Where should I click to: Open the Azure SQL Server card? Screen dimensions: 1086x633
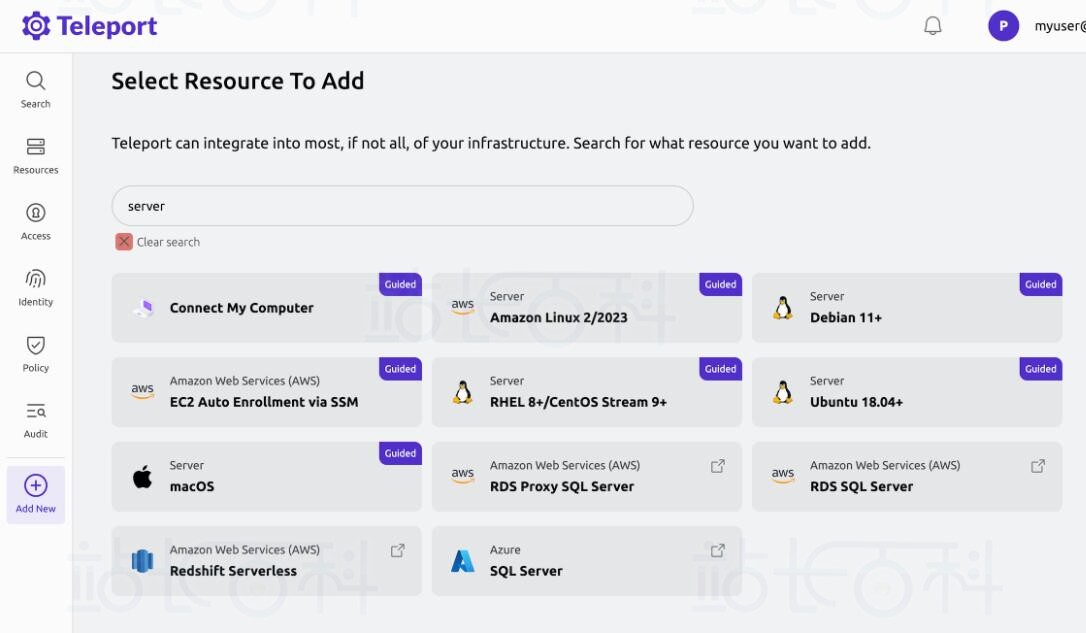point(587,561)
